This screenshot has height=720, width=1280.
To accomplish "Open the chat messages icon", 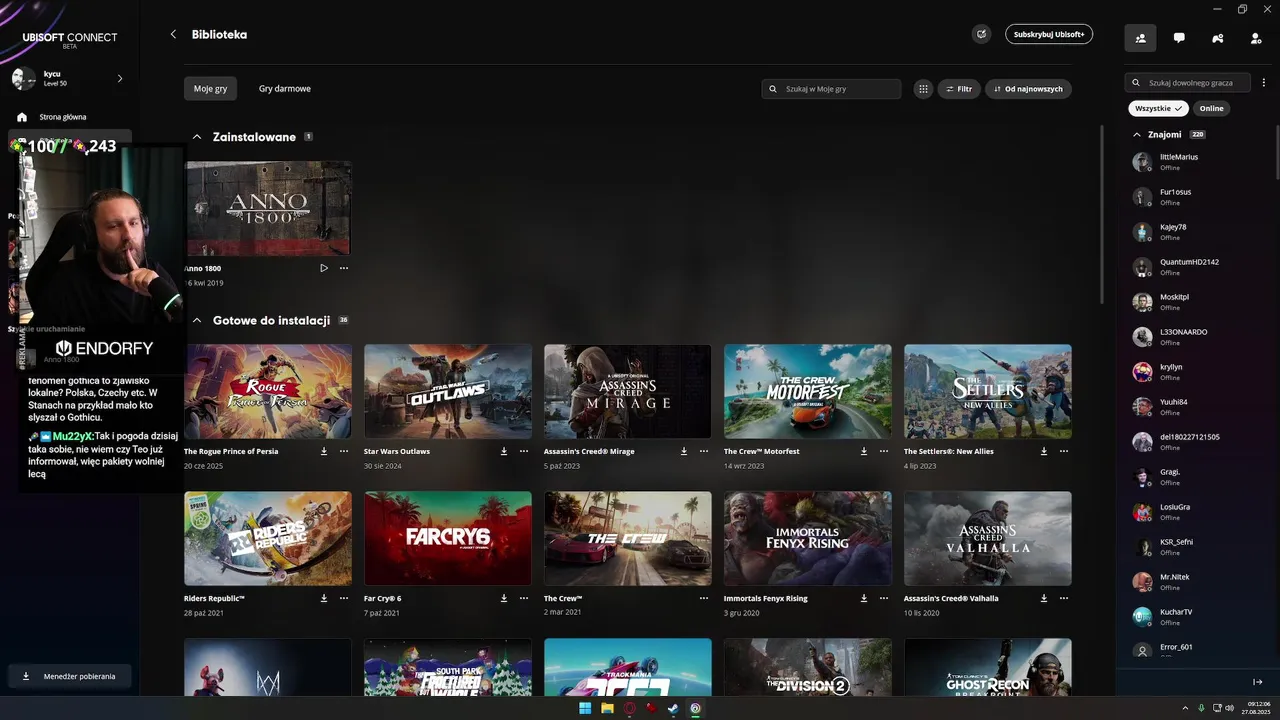I will coord(1179,38).
